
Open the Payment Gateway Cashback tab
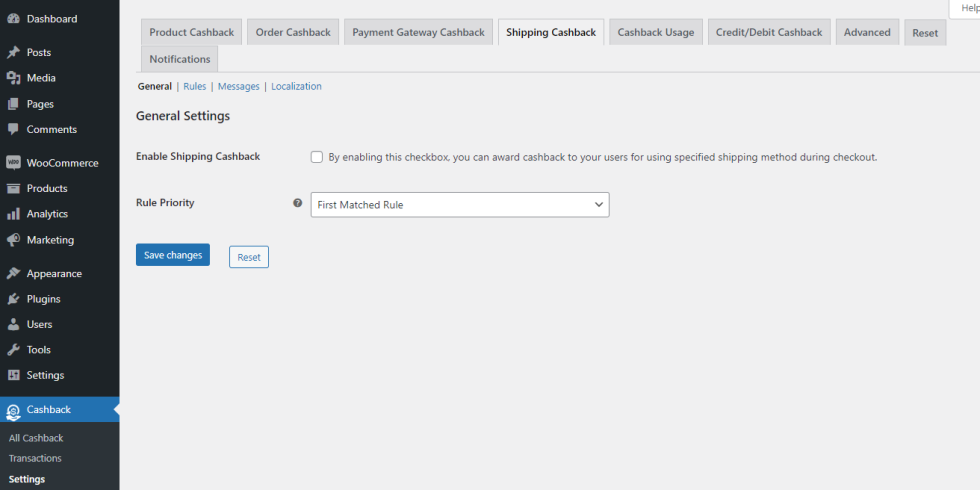click(x=418, y=33)
